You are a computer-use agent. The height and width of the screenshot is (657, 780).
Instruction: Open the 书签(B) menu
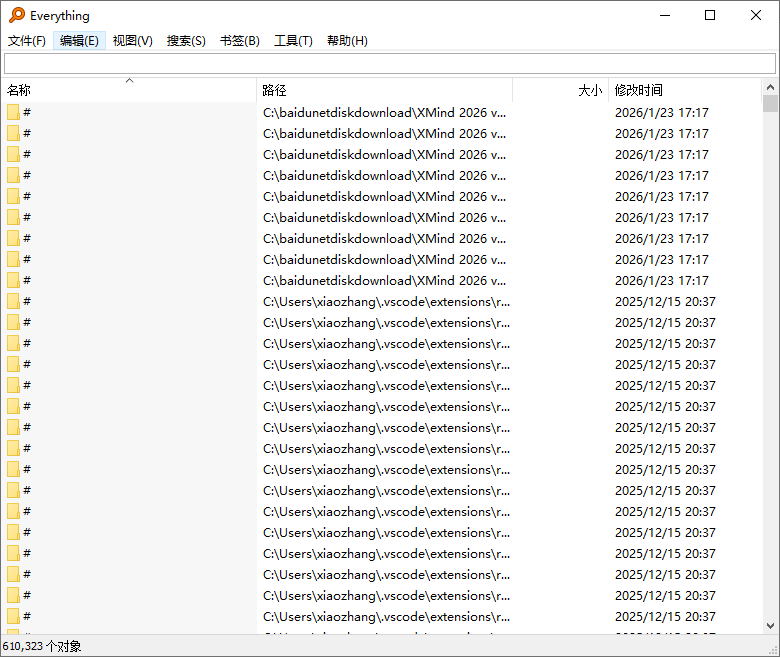tap(239, 41)
